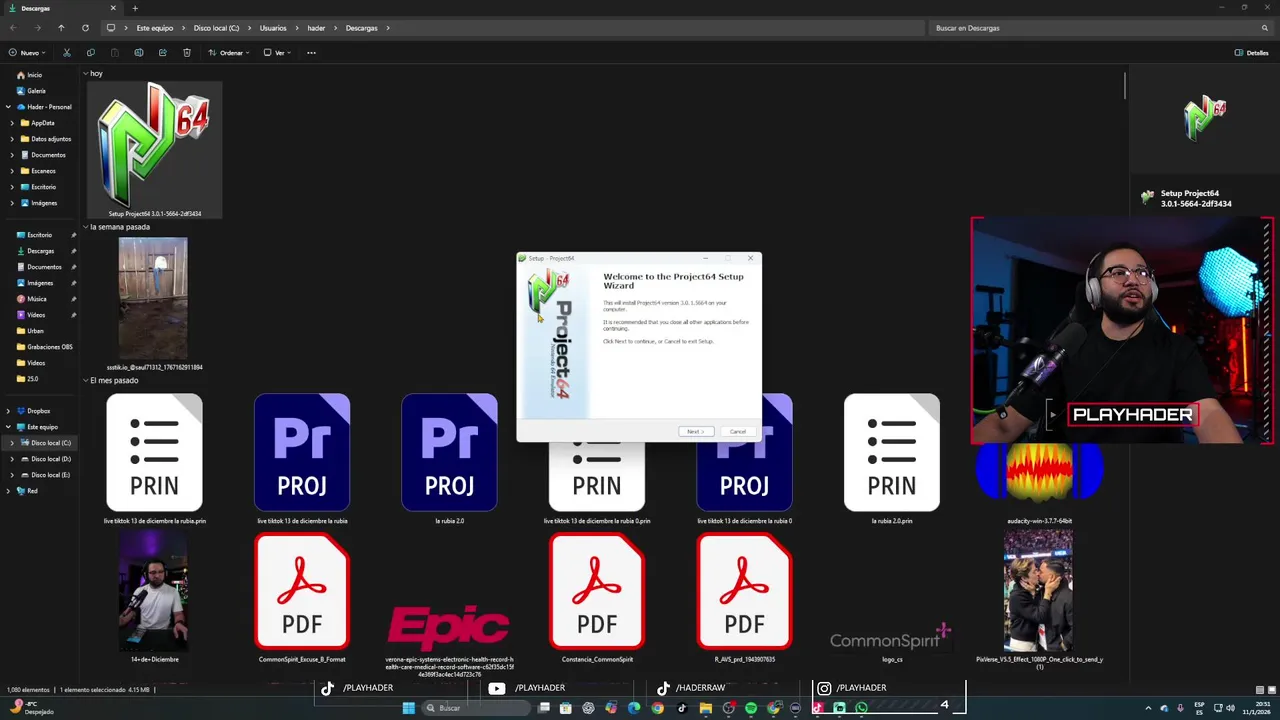Click the file list vertical scrollbar
Screen dimensions: 1280x720
1125,85
